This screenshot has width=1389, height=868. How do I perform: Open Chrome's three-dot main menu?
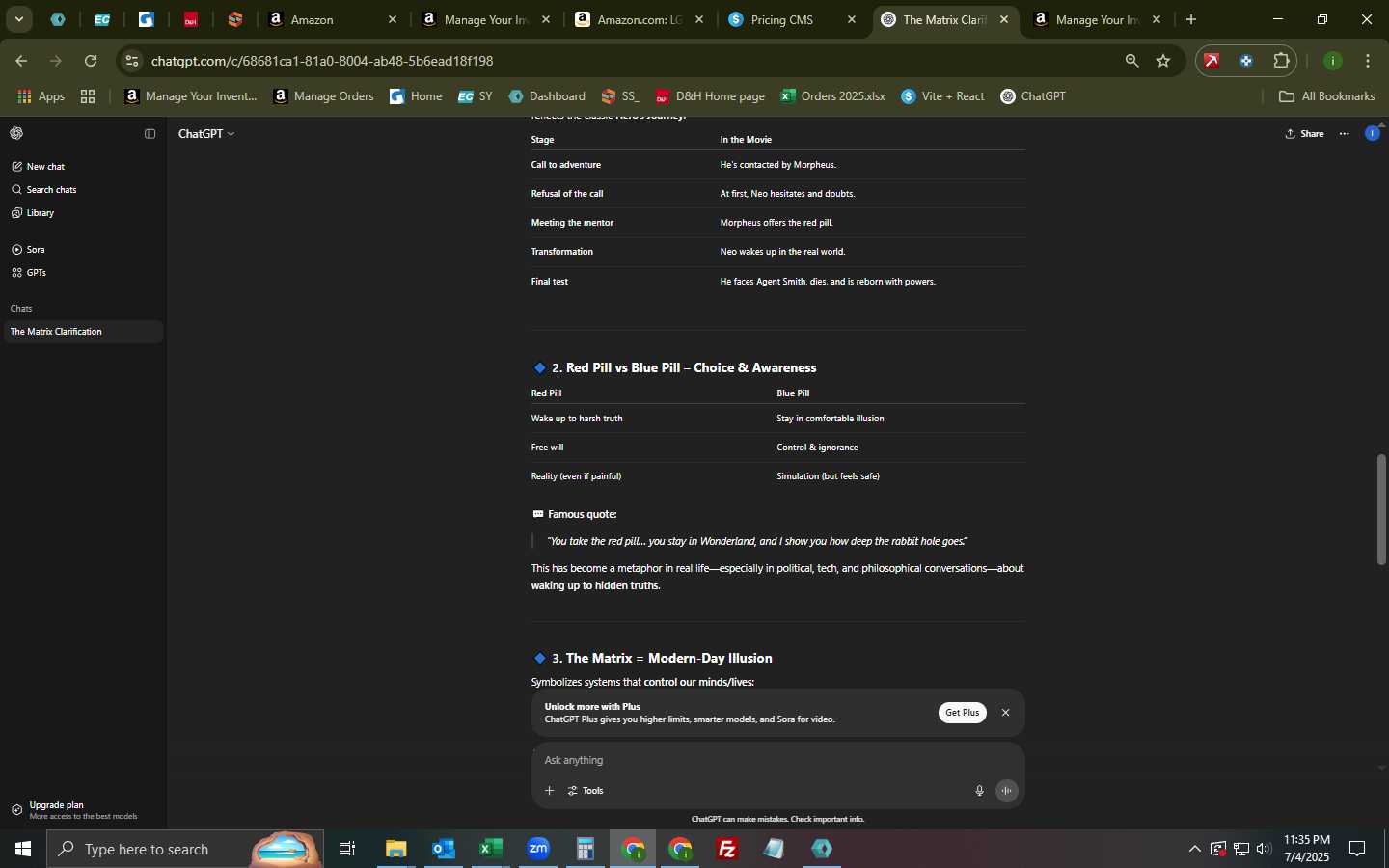[1368, 61]
